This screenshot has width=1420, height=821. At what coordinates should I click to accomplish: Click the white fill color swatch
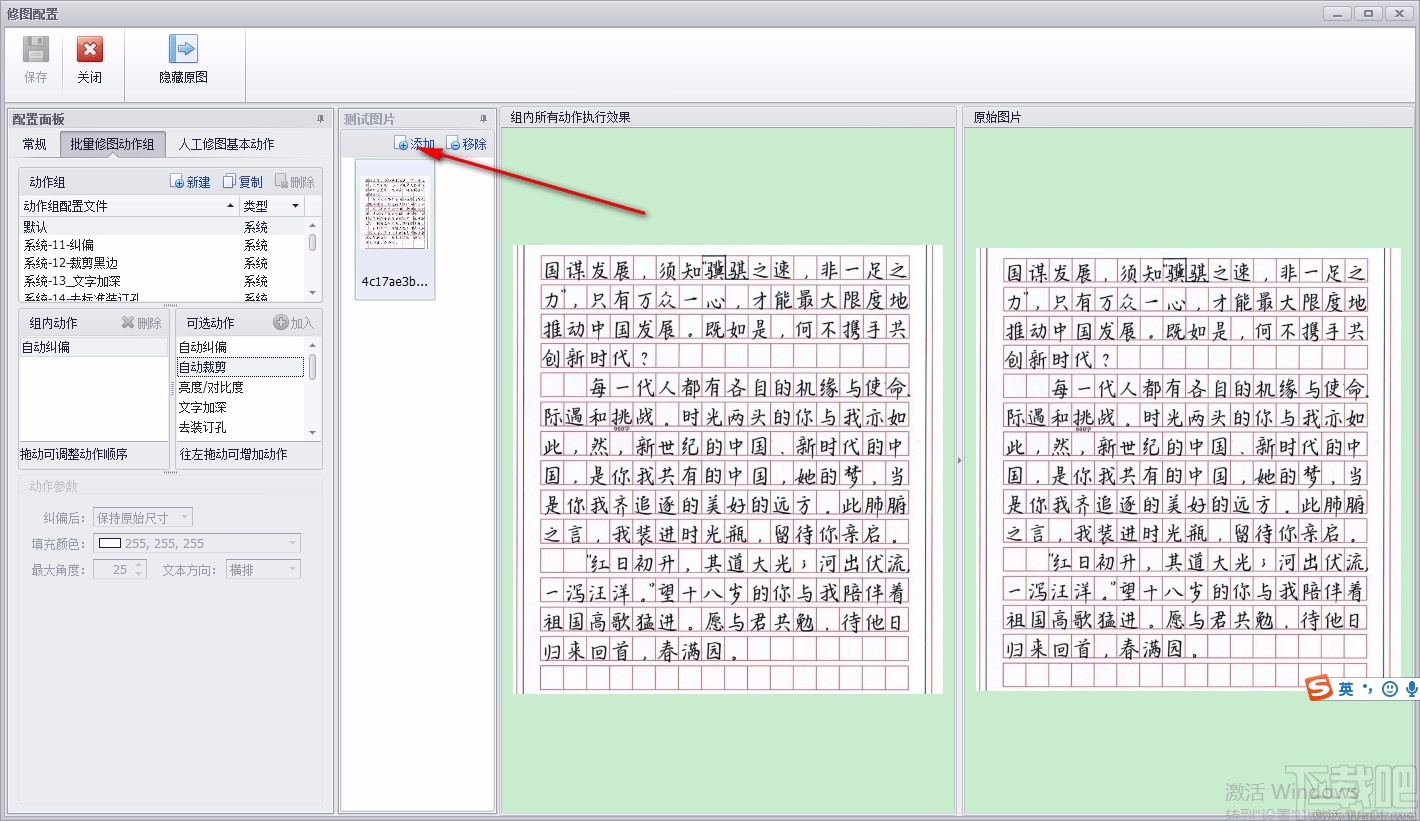pyautogui.click(x=109, y=544)
